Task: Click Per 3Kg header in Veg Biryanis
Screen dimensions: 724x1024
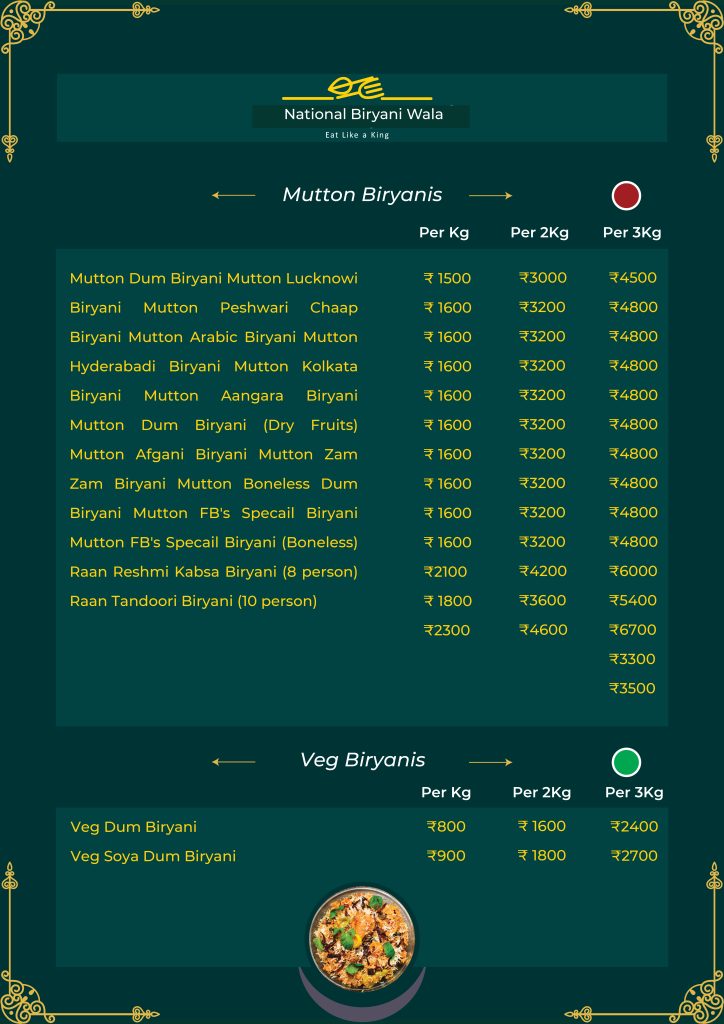Action: click(x=634, y=793)
